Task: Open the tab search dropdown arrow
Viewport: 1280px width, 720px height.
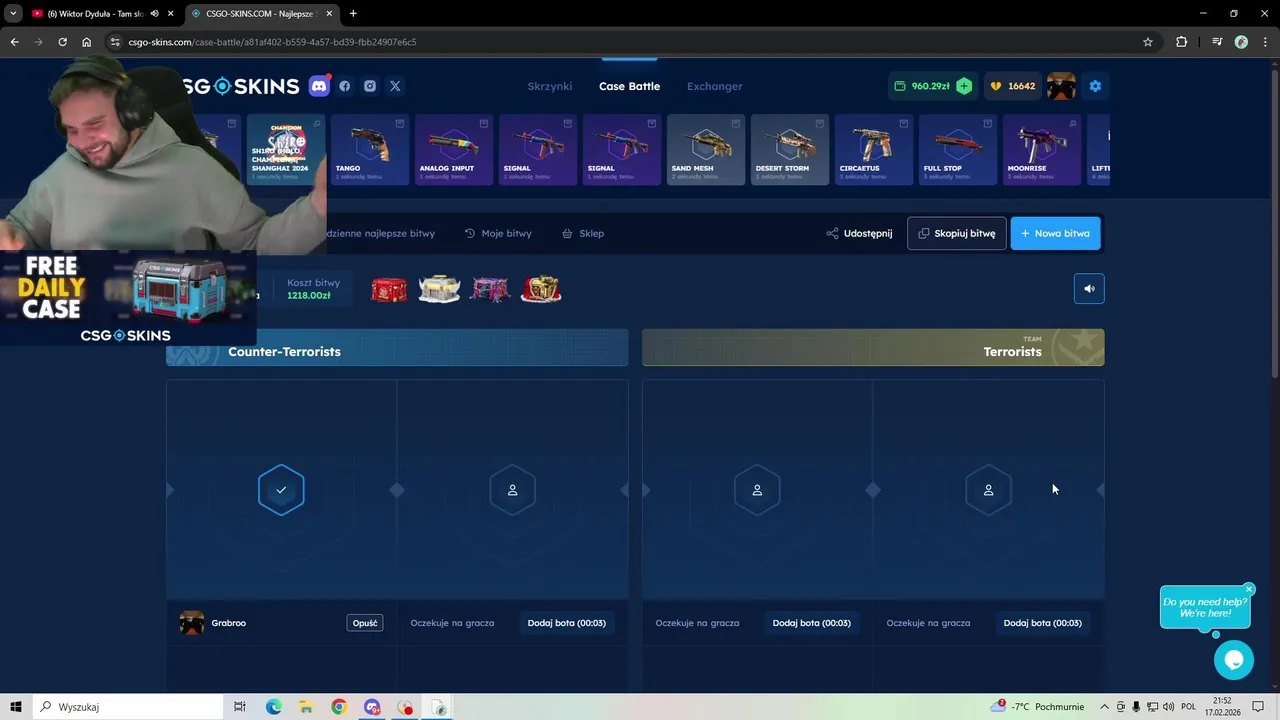Action: tap(13, 14)
